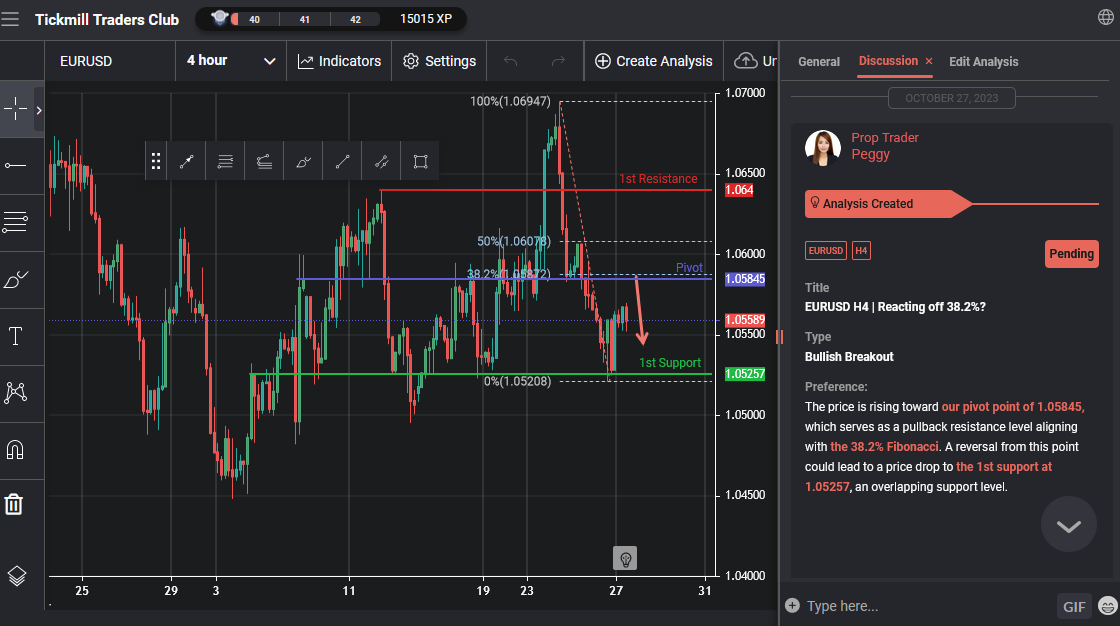This screenshot has width=1120, height=626.
Task: Click the level badge trophy icon
Action: [x=221, y=18]
